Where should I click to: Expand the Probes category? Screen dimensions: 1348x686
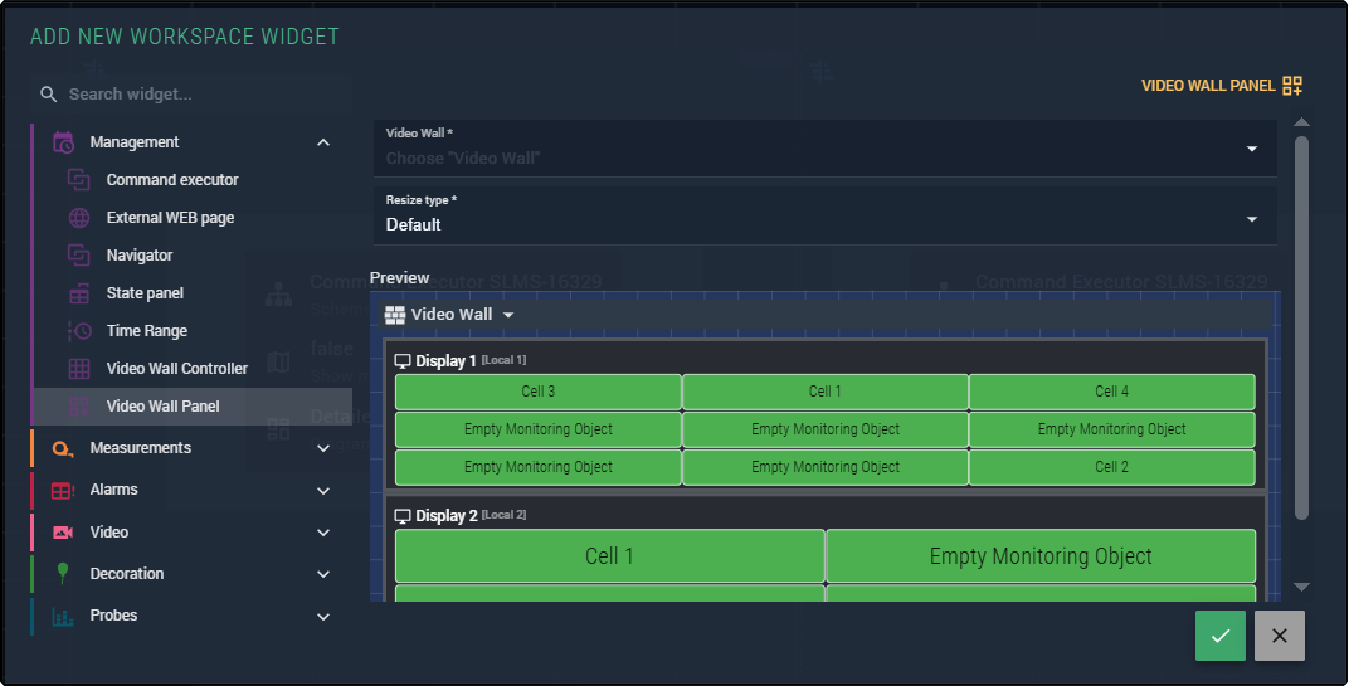pyautogui.click(x=322, y=617)
